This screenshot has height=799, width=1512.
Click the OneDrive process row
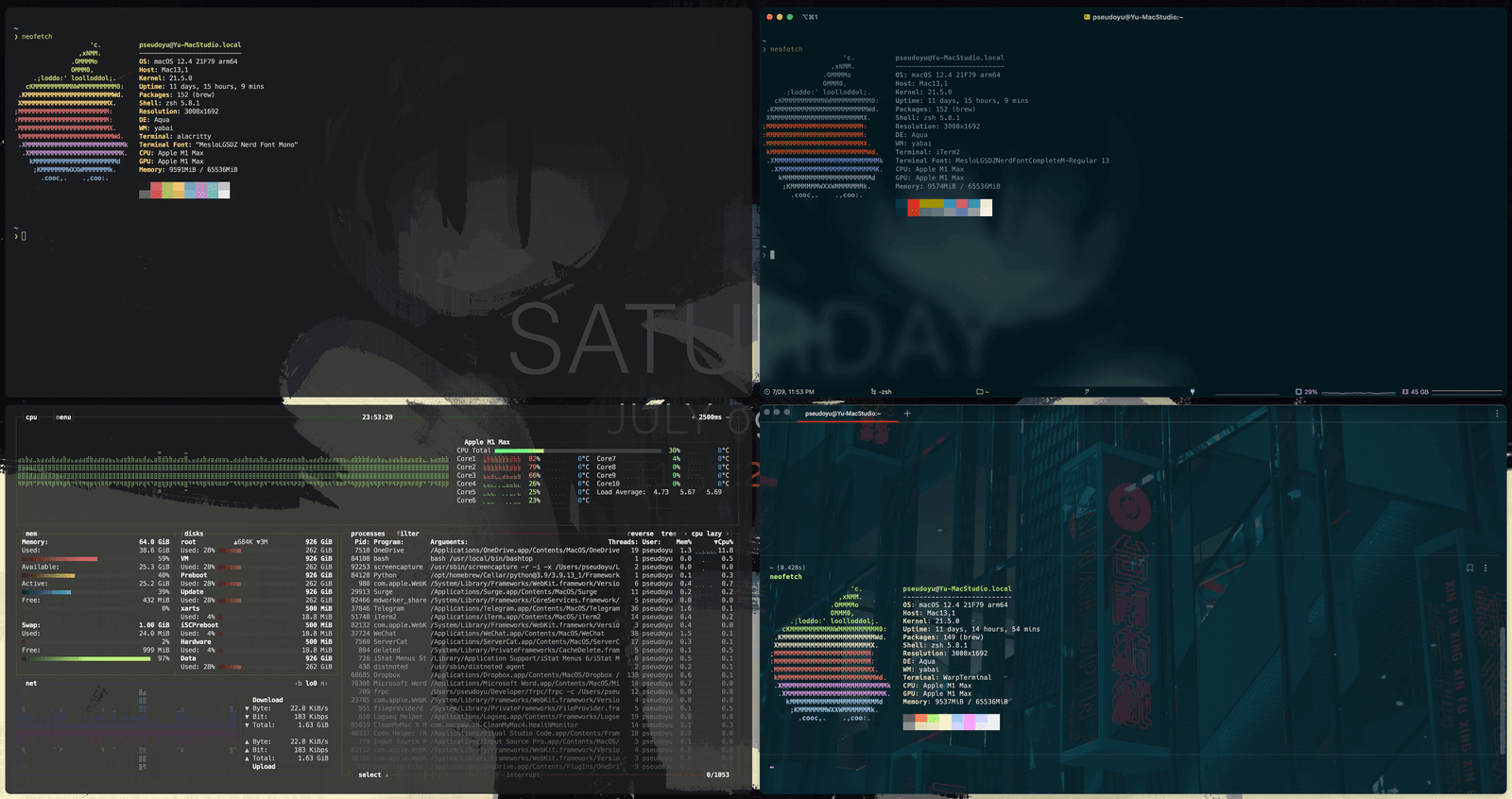[543, 551]
